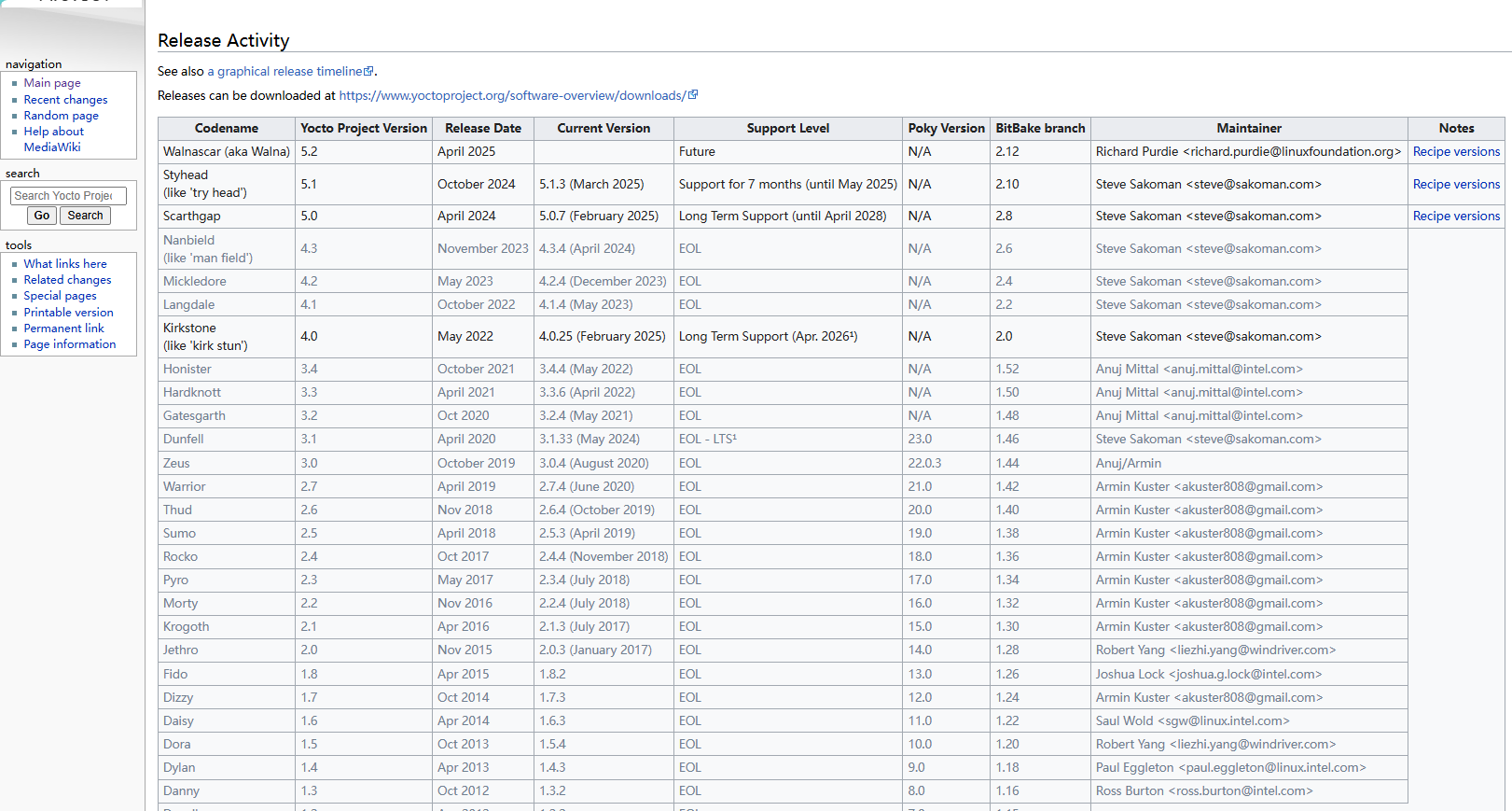Open the Main page navigation link

52,83
